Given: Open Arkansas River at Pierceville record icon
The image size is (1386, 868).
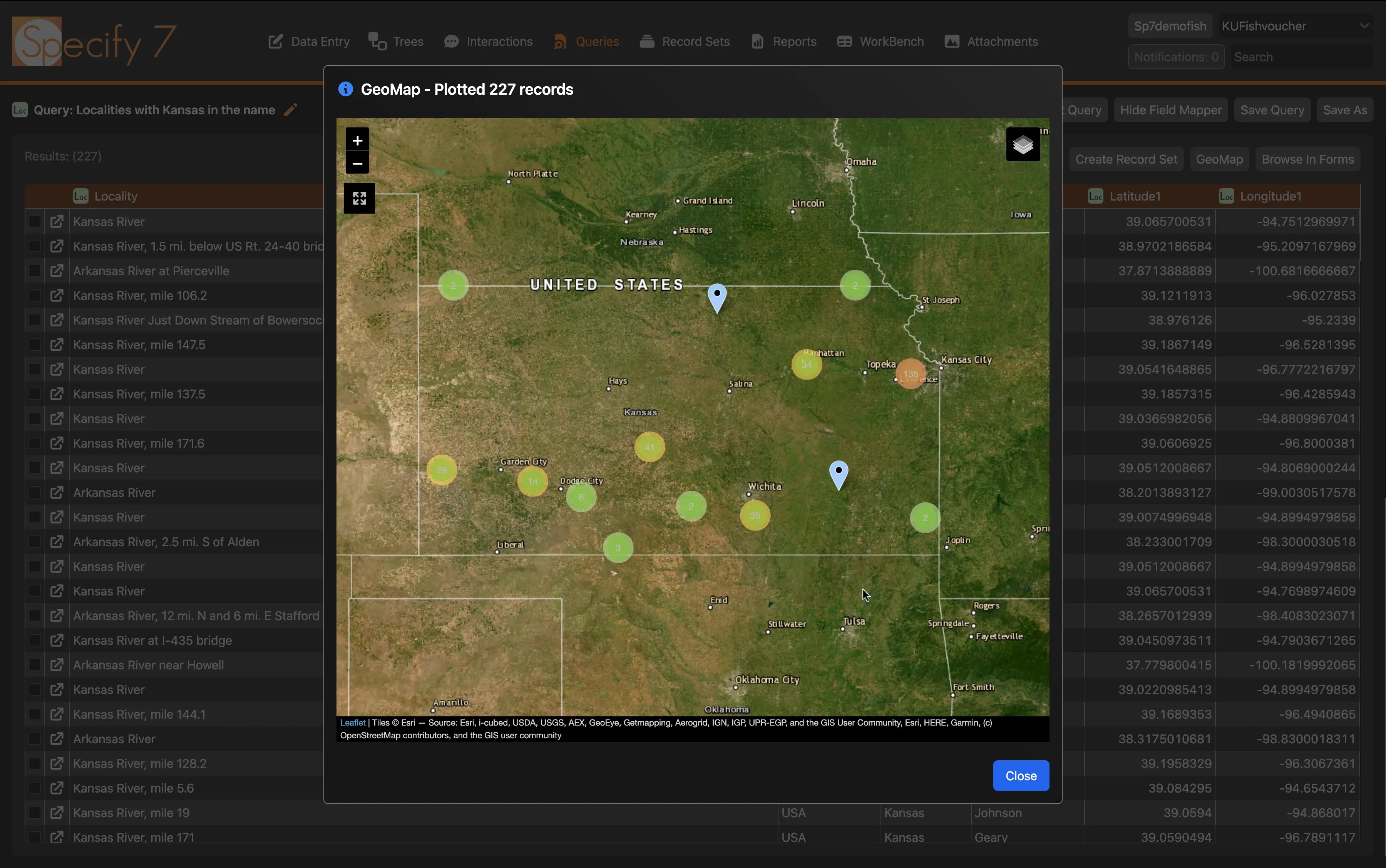Looking at the screenshot, I should (x=56, y=271).
